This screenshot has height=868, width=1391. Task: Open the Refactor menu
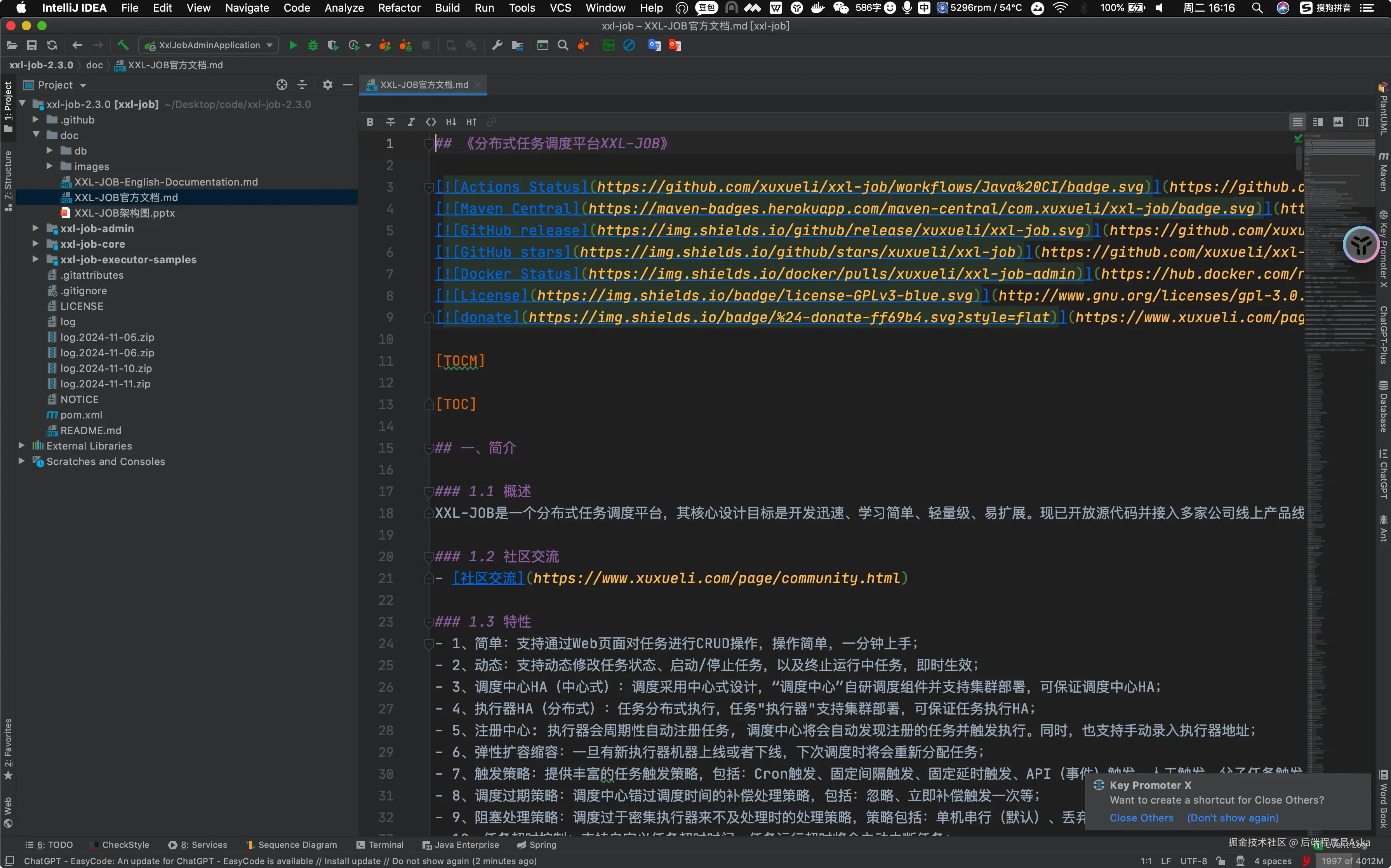point(398,8)
